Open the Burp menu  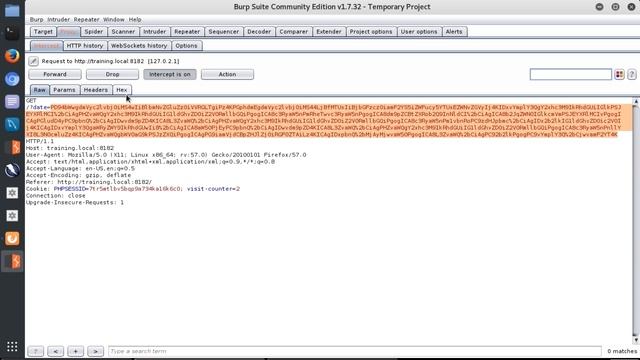tap(36, 20)
